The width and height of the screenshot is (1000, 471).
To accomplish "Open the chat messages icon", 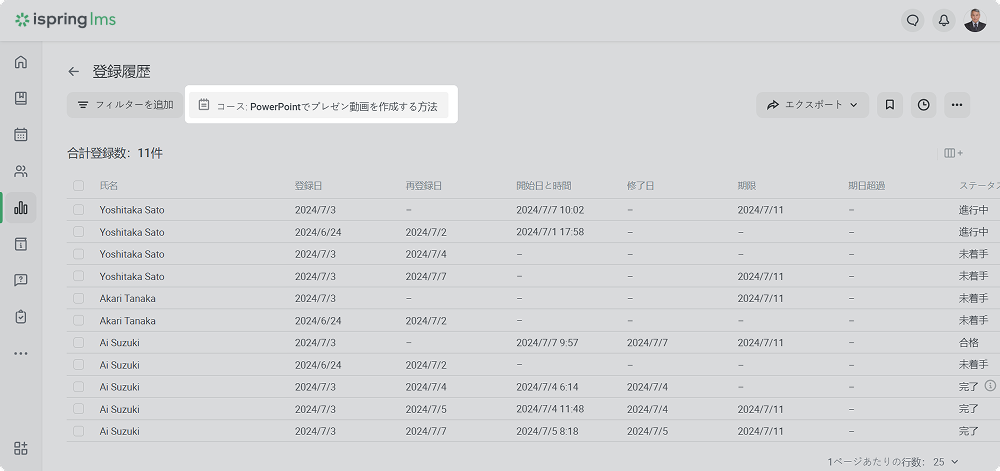I will point(912,20).
